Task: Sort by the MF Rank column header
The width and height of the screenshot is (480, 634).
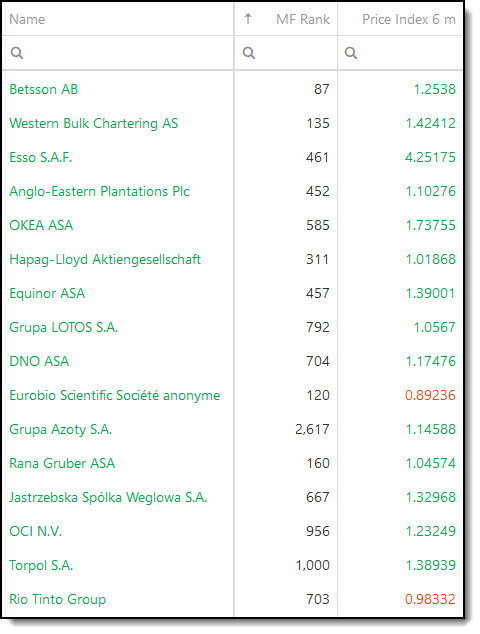Action: [x=303, y=19]
